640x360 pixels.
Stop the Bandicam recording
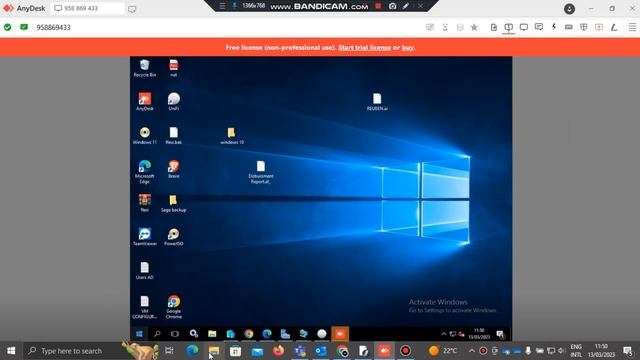378,6
